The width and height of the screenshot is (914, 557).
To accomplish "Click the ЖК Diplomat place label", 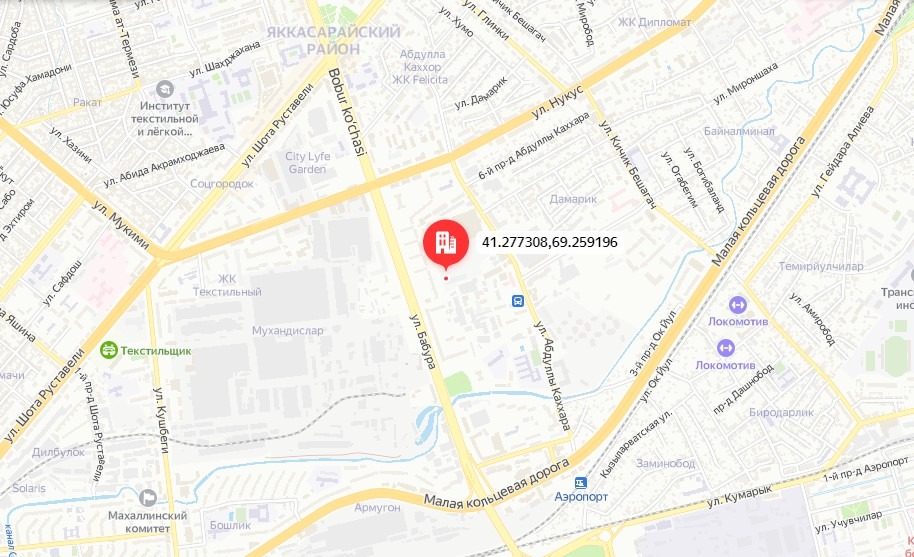I will (654, 23).
